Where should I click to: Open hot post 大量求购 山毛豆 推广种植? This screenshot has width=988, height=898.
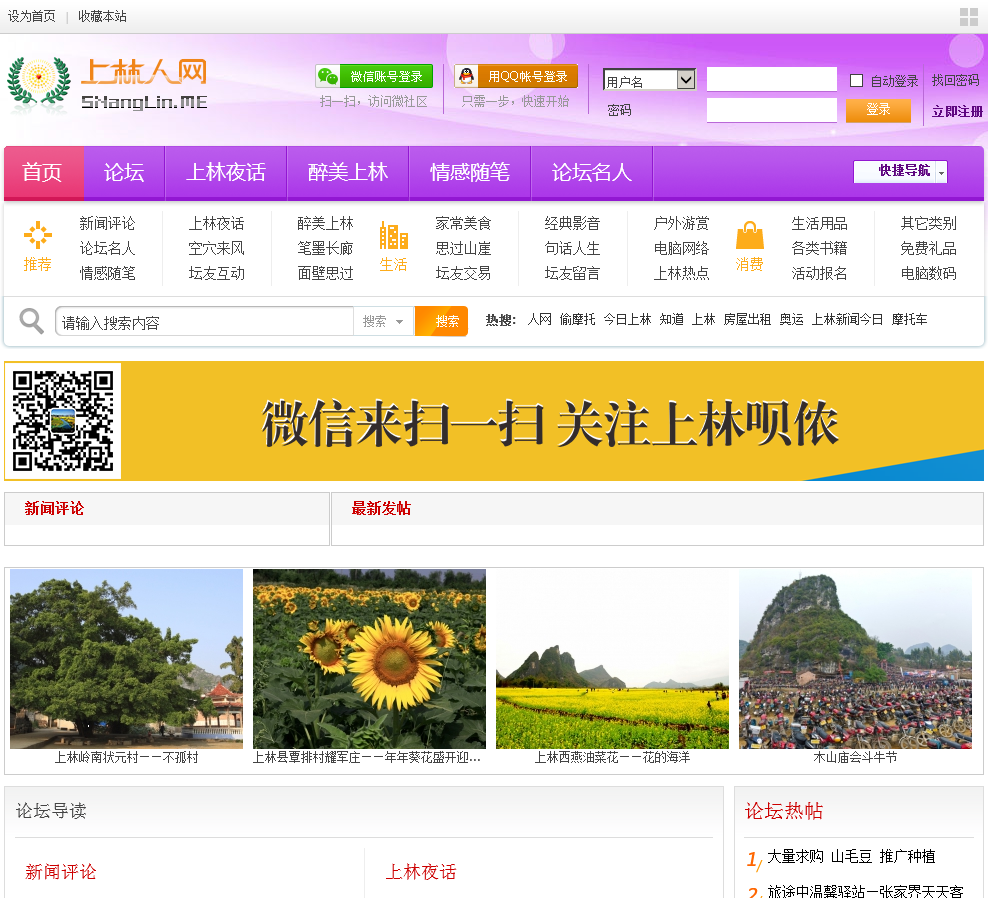pos(851,856)
